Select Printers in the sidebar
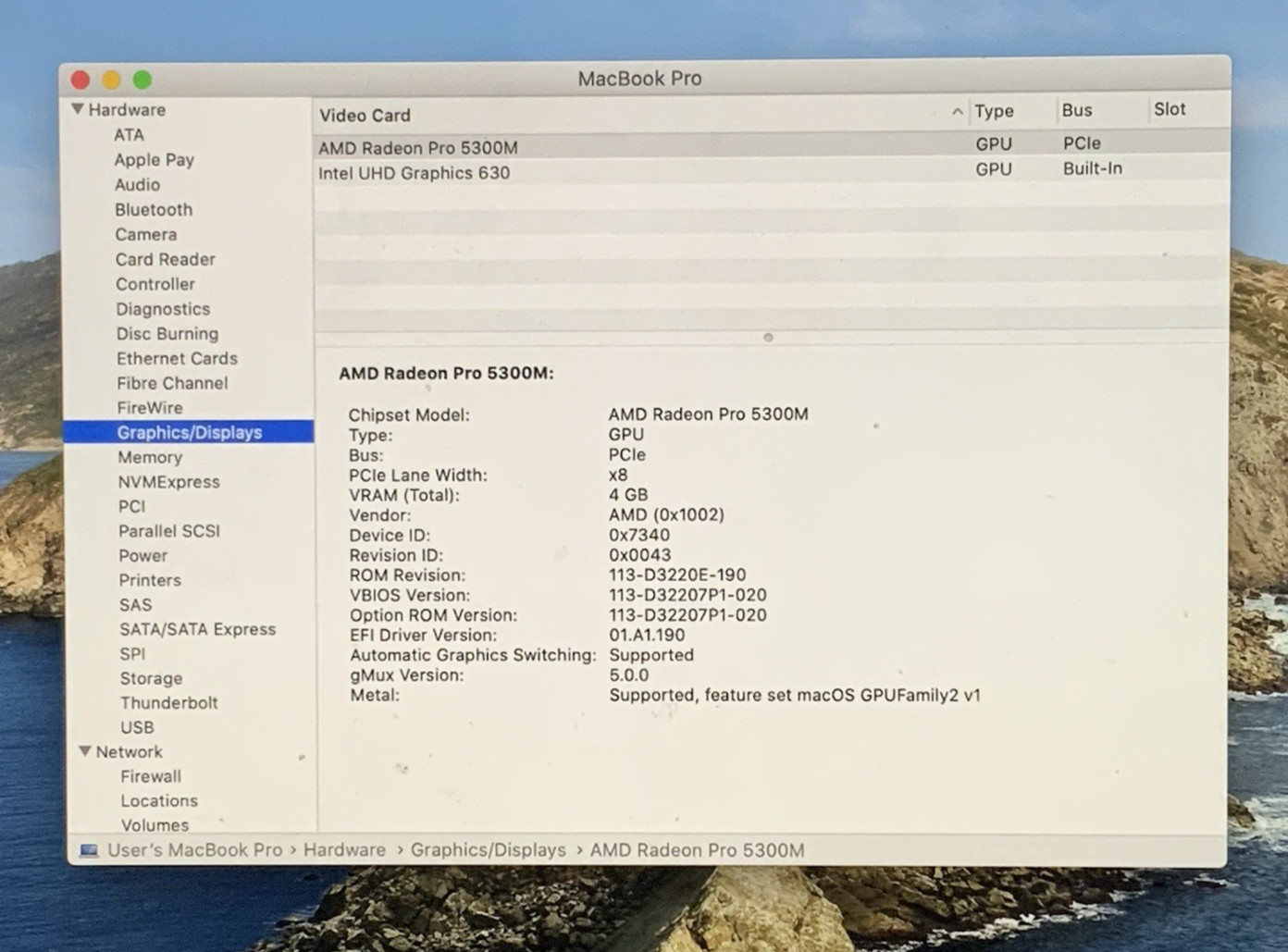This screenshot has height=952, width=1288. point(150,581)
